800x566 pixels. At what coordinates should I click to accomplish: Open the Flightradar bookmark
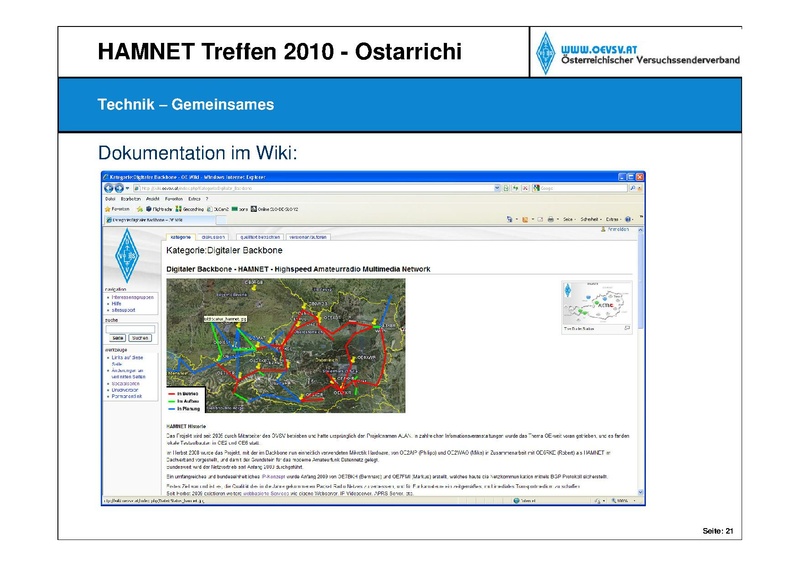pyautogui.click(x=159, y=209)
